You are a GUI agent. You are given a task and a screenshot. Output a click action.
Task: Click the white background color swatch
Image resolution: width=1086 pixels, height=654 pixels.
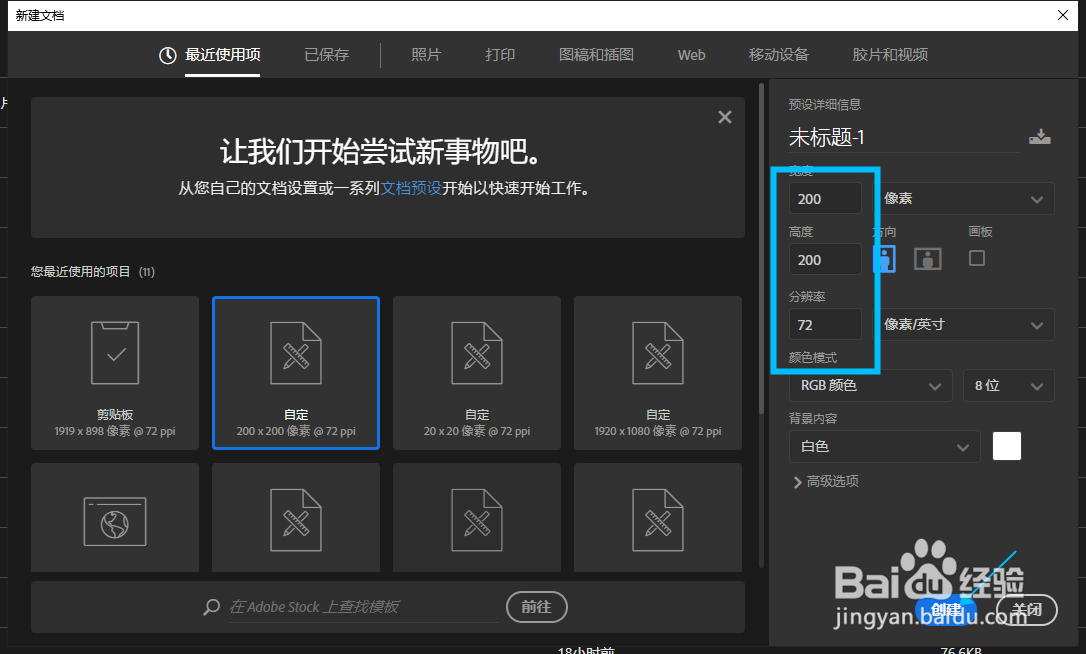(x=1006, y=446)
